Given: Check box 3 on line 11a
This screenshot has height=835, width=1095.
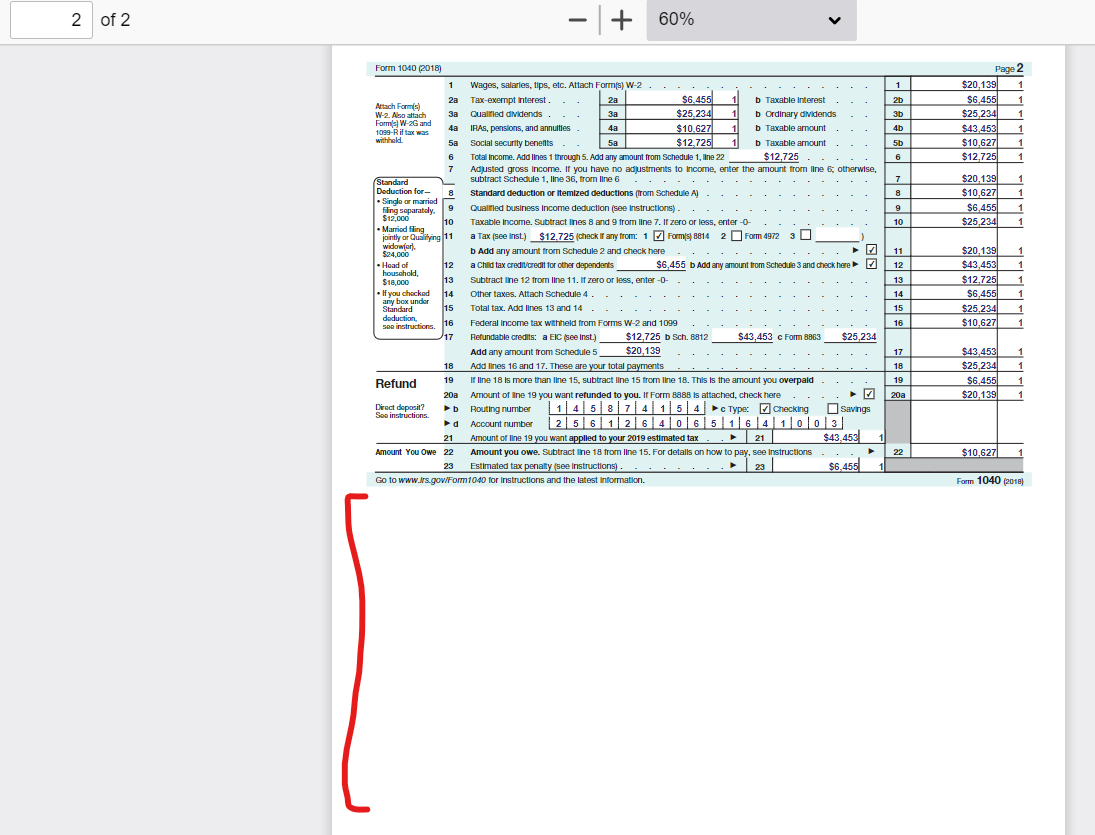Looking at the screenshot, I should (805, 235).
